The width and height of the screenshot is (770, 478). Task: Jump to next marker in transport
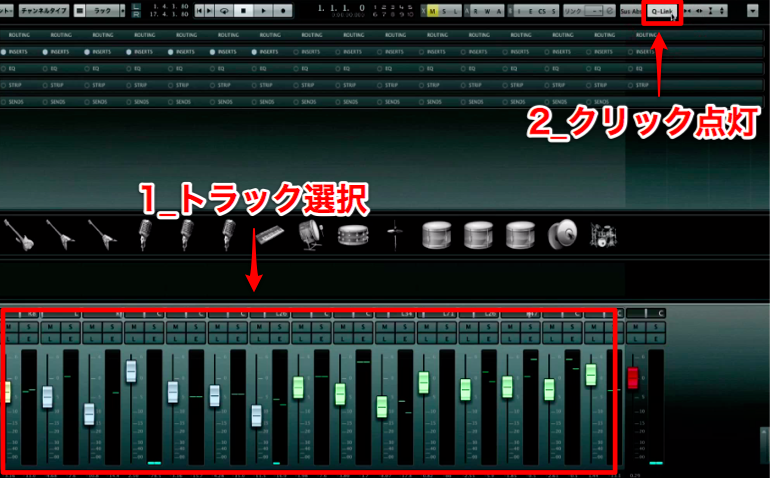[x=209, y=10]
